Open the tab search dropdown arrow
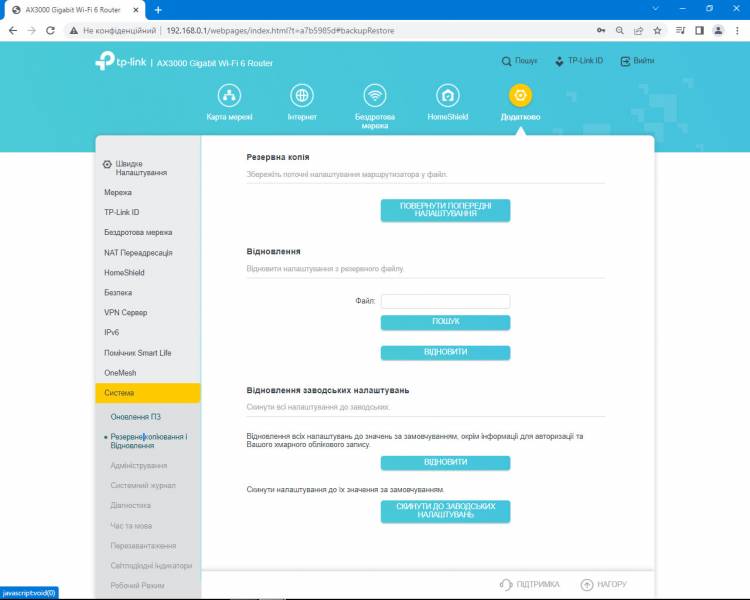The height and width of the screenshot is (600, 750). click(x=655, y=9)
